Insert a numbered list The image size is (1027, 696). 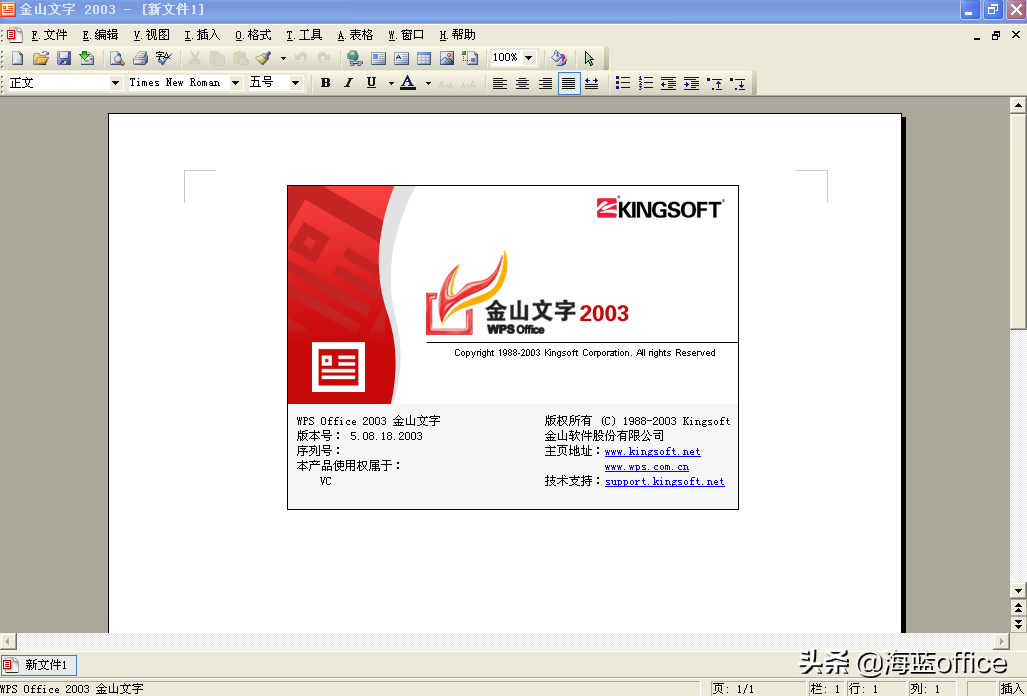(646, 83)
